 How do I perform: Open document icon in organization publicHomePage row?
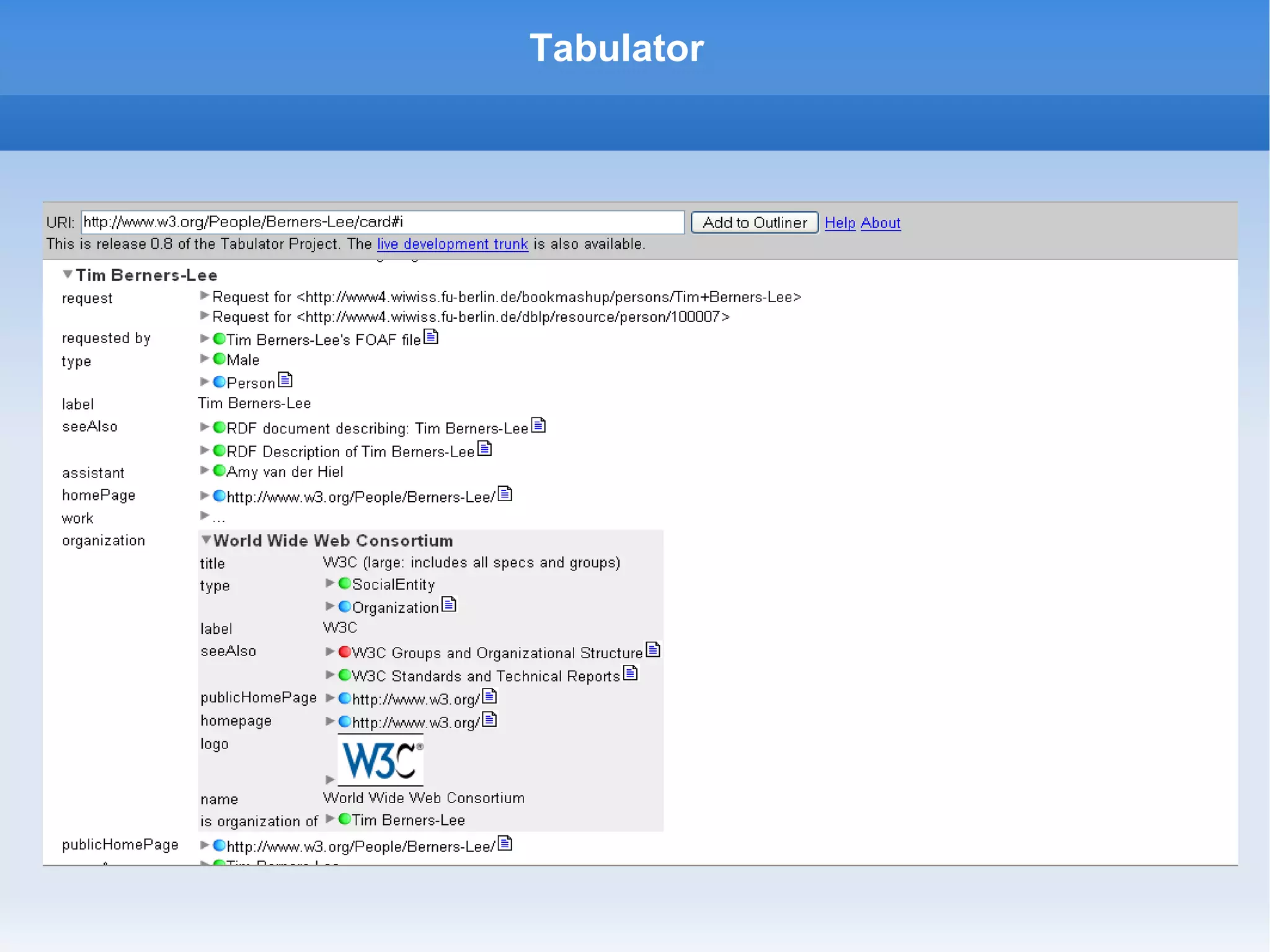(489, 696)
